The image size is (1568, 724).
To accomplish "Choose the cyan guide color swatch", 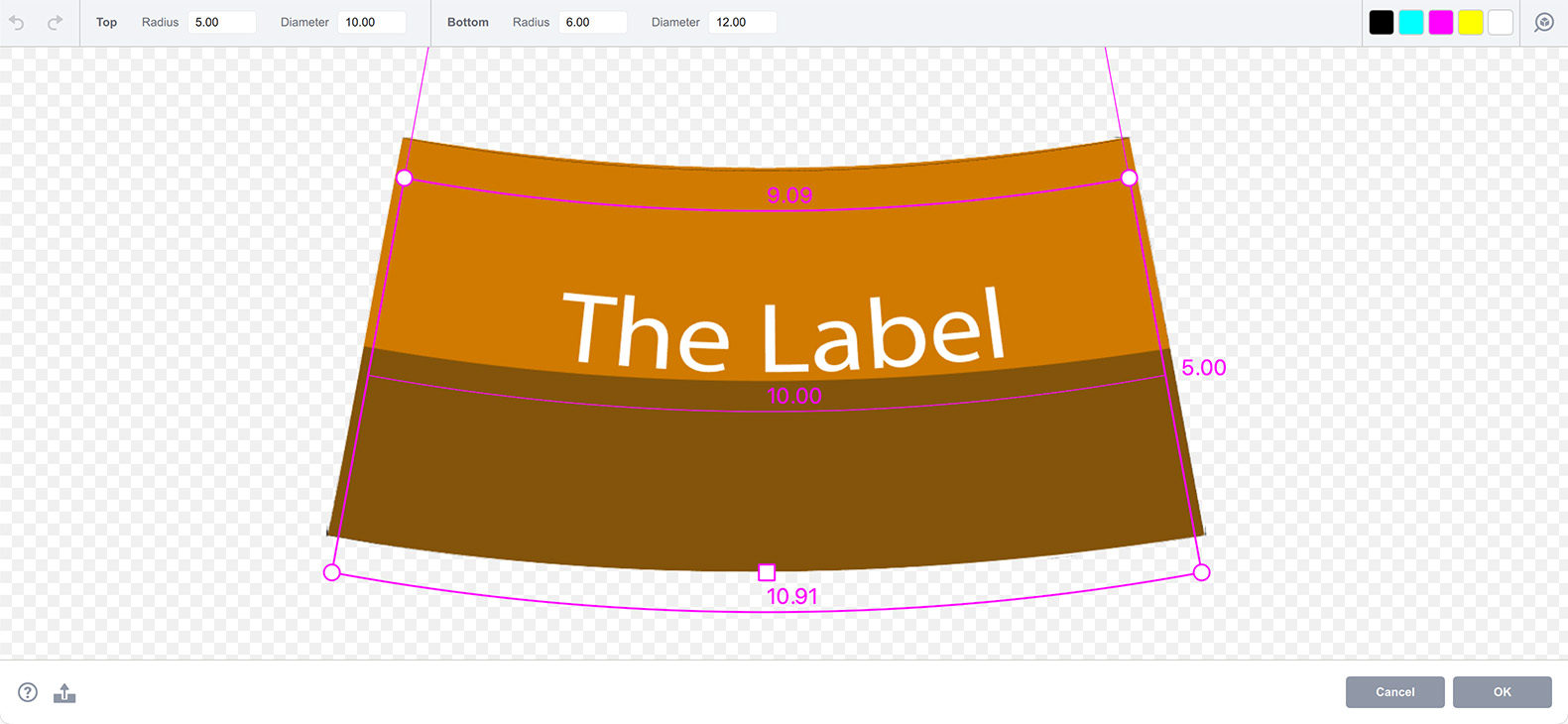I will [x=1411, y=22].
